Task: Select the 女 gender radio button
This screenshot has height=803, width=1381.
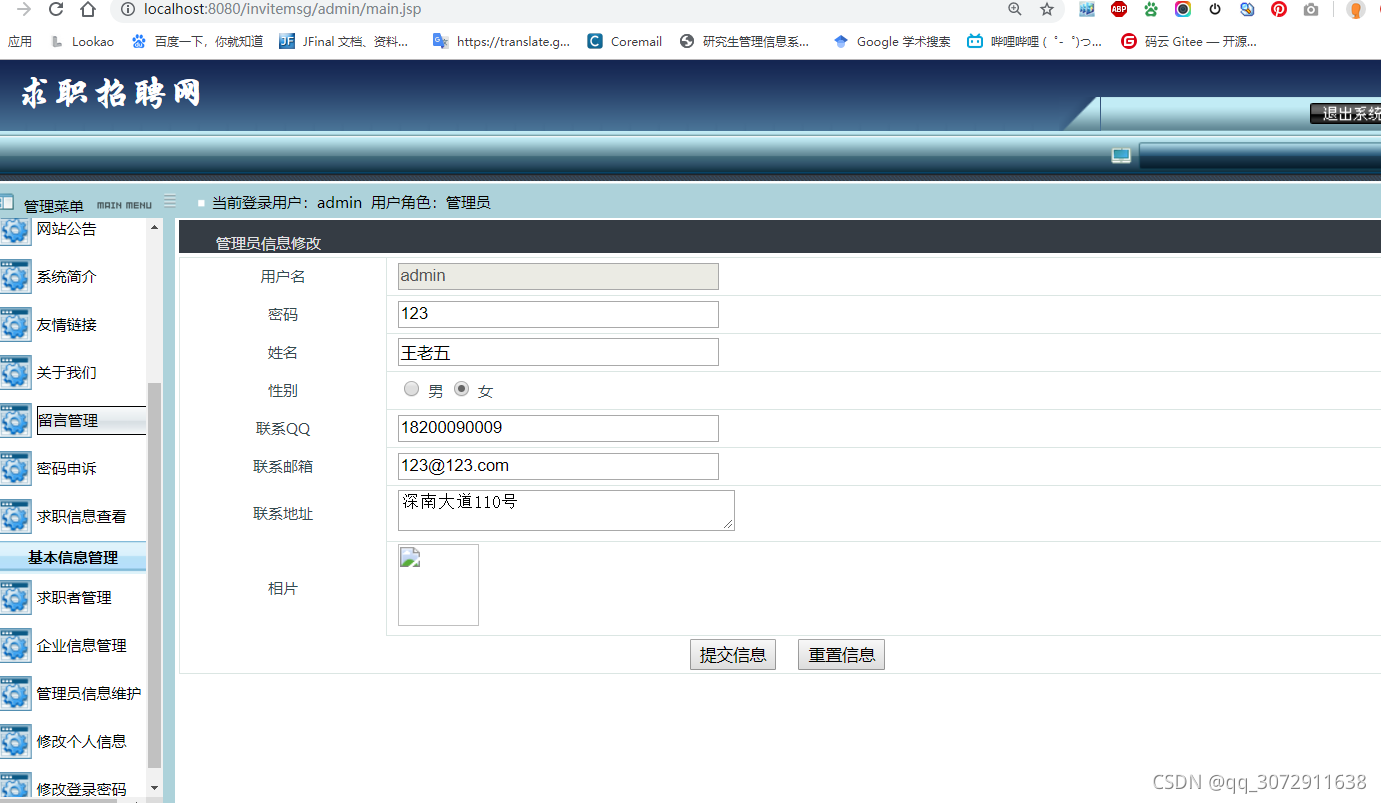Action: (461, 389)
